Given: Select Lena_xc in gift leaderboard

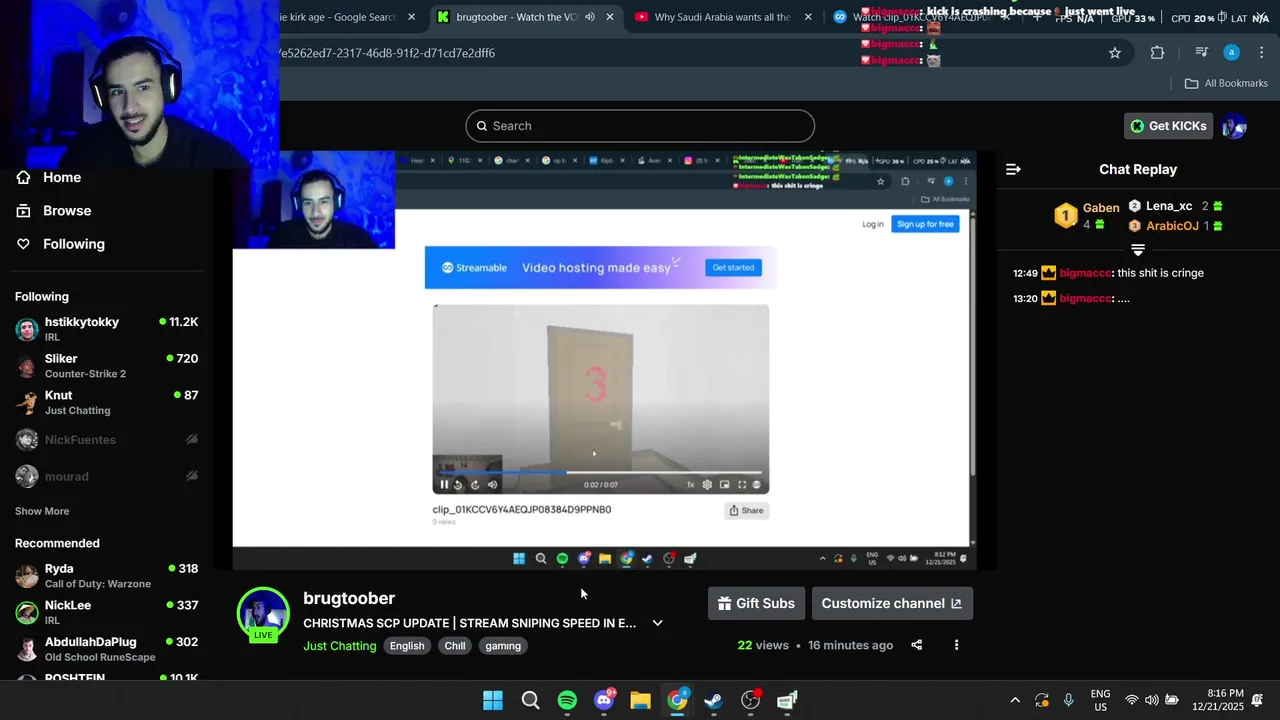Looking at the screenshot, I should pos(1175,206).
